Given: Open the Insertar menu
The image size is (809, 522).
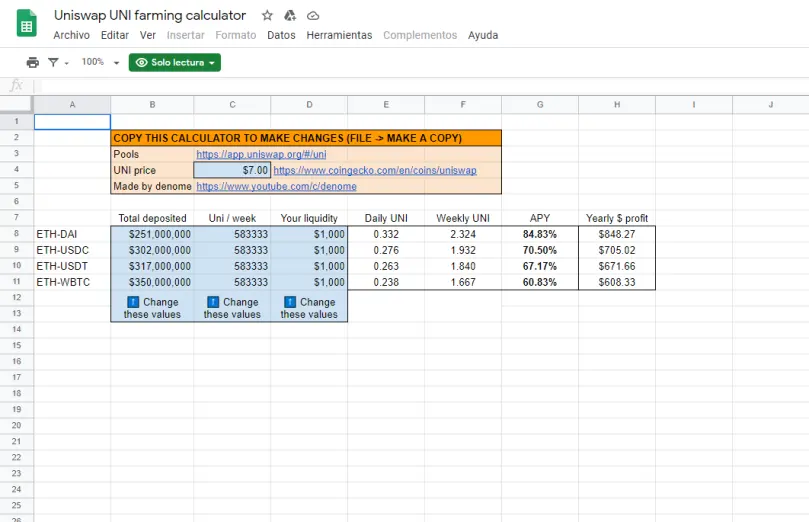Looking at the screenshot, I should (185, 35).
